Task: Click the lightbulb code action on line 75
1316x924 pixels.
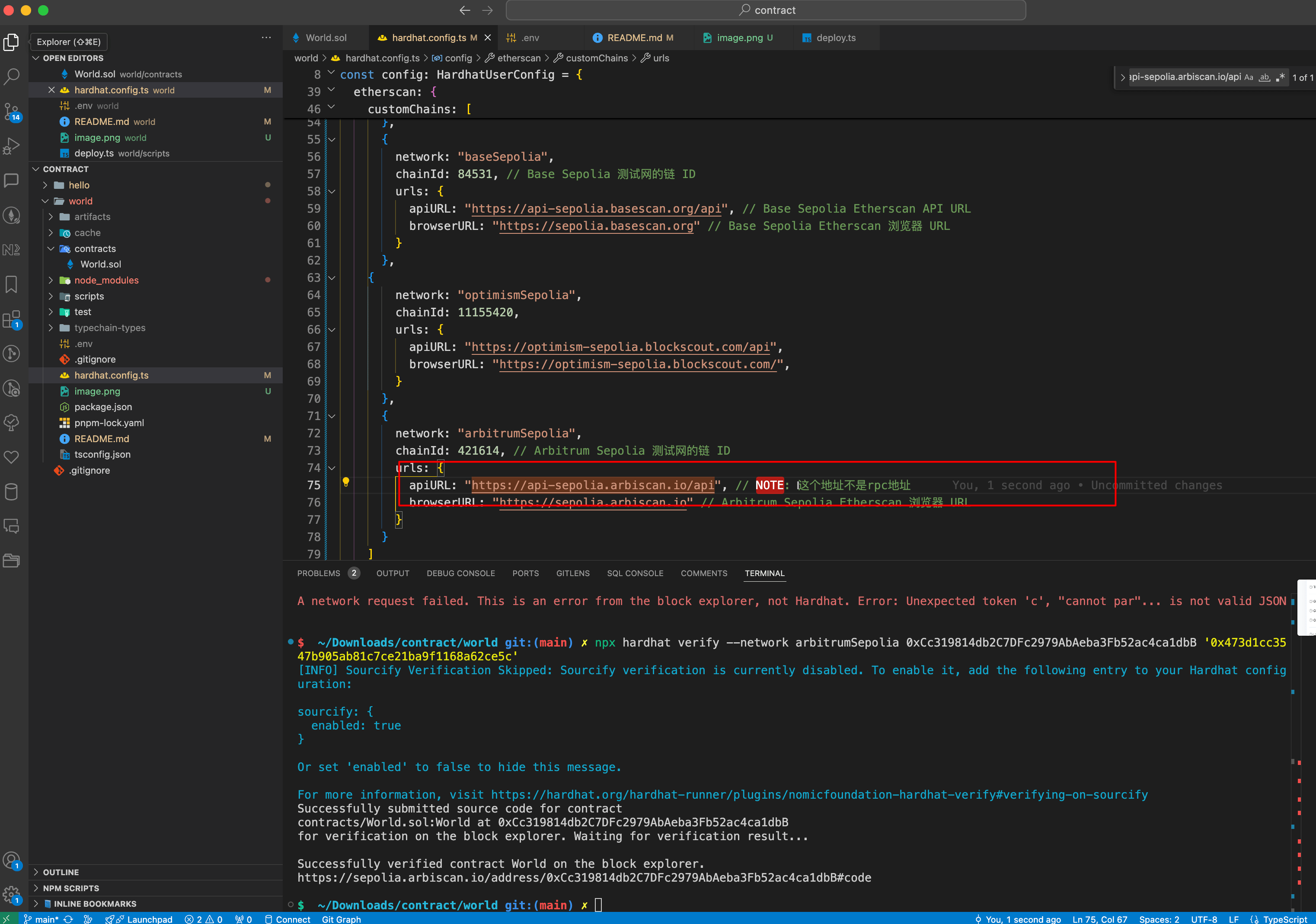Action: pyautogui.click(x=345, y=482)
